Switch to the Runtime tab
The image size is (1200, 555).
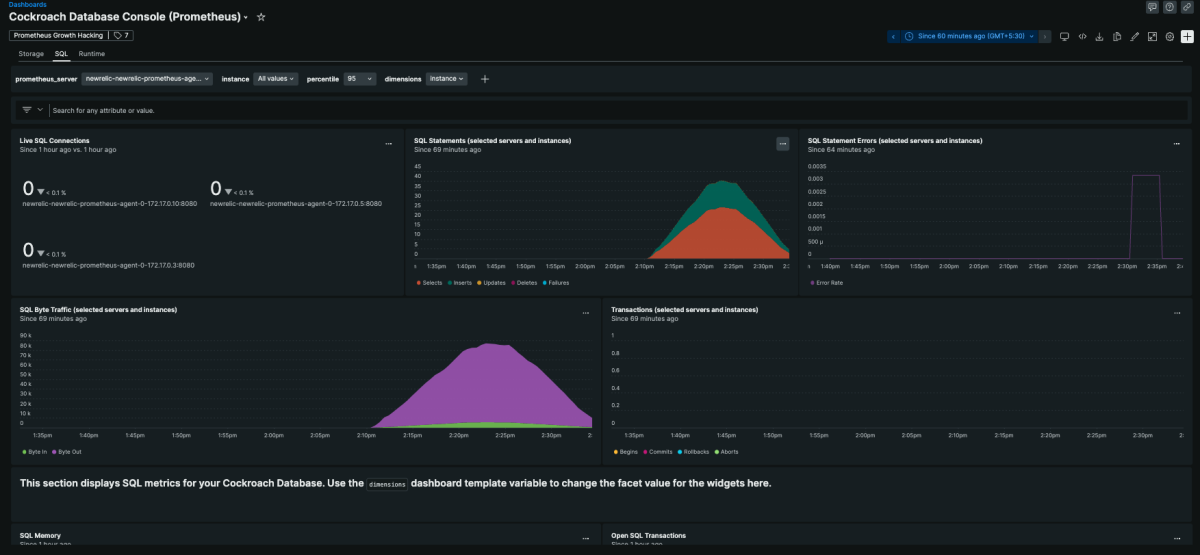tap(92, 53)
